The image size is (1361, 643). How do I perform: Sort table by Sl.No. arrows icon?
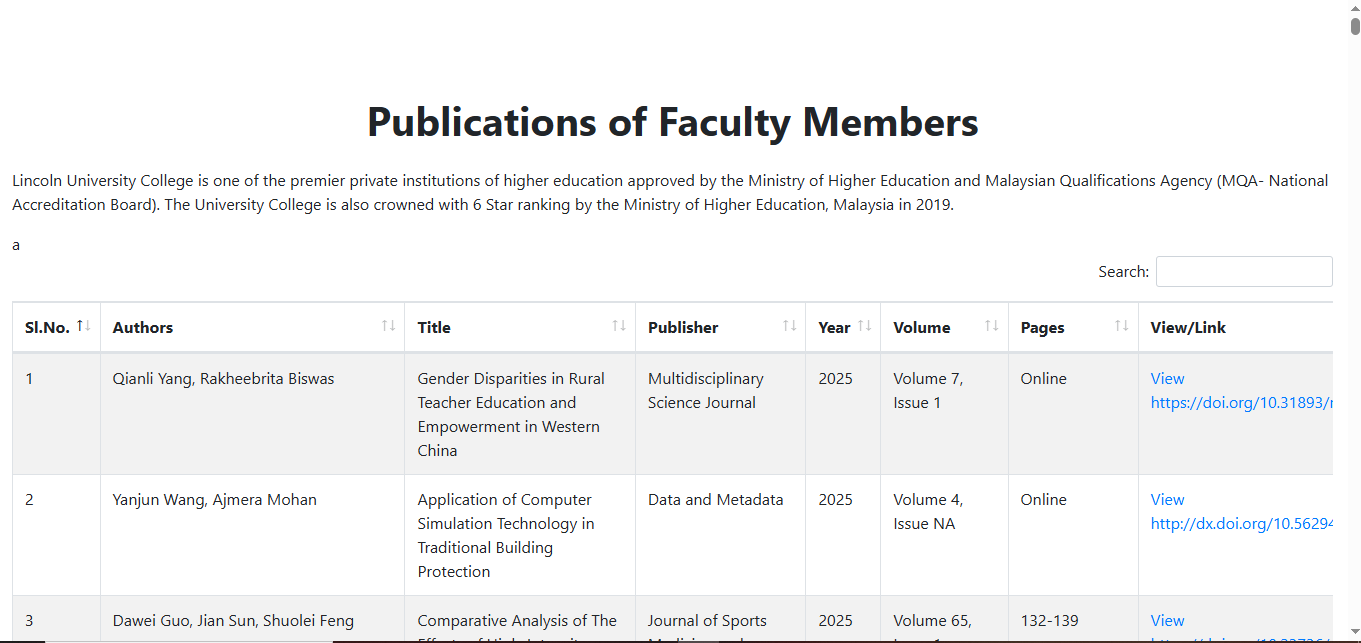click(x=84, y=326)
